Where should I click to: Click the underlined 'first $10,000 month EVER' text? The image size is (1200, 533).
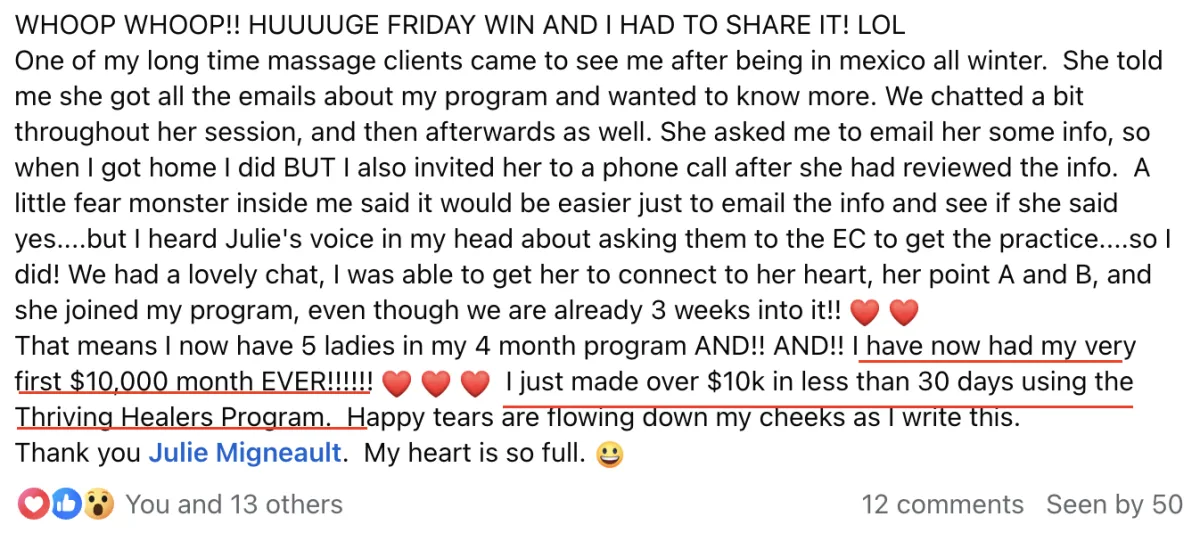[195, 383]
